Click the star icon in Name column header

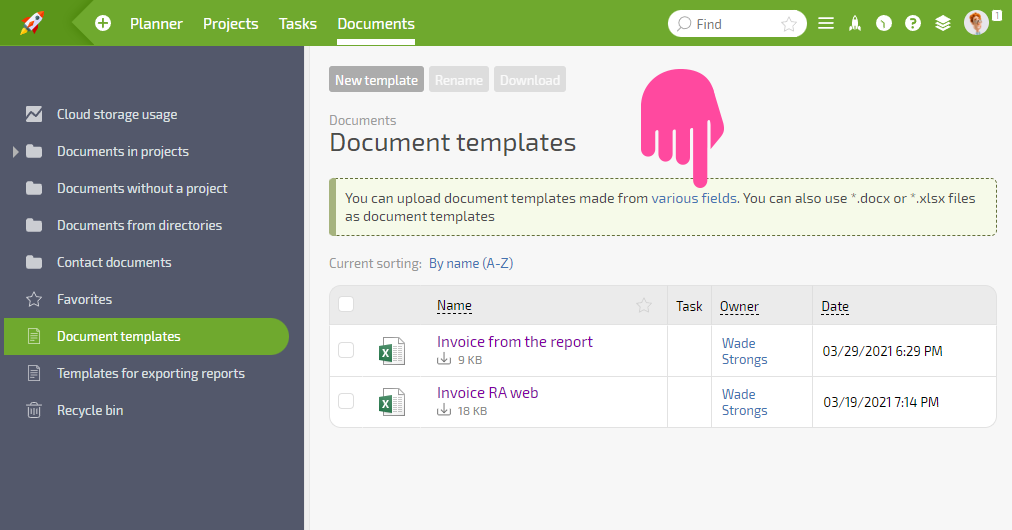[x=643, y=305]
